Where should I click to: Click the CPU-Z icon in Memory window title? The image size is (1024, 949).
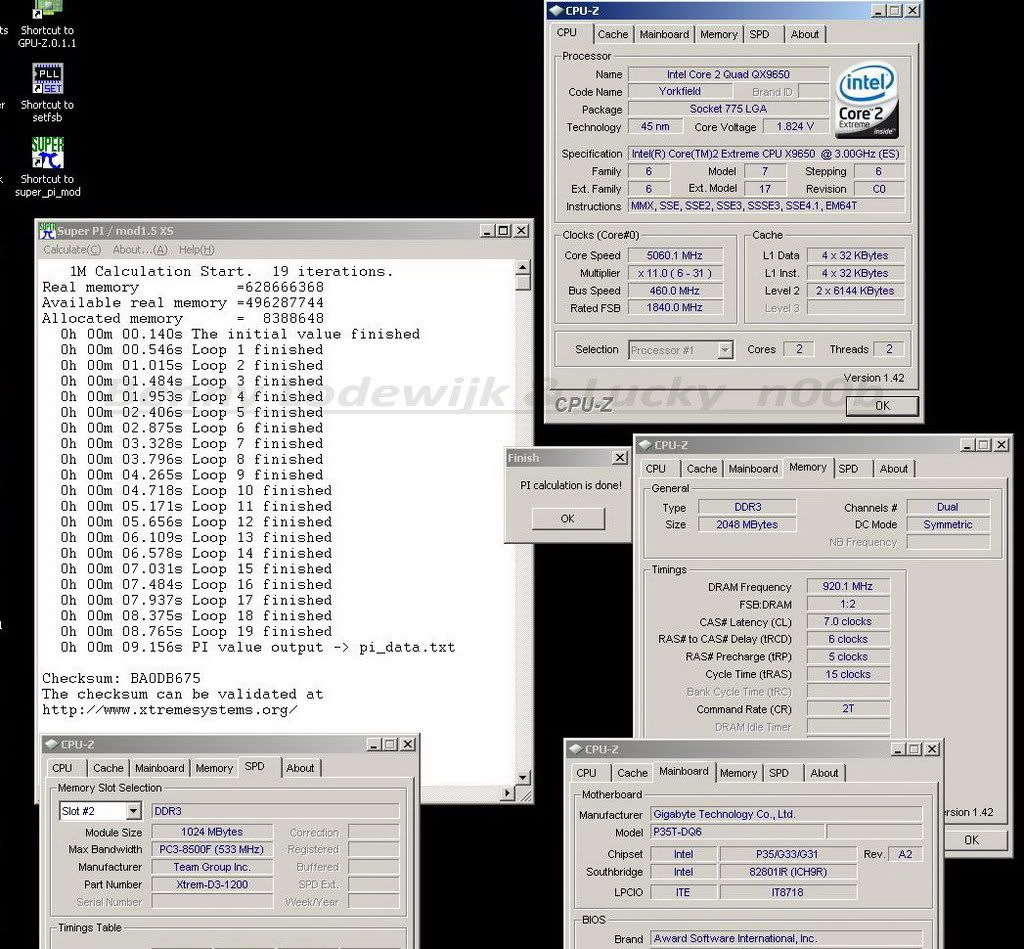643,445
